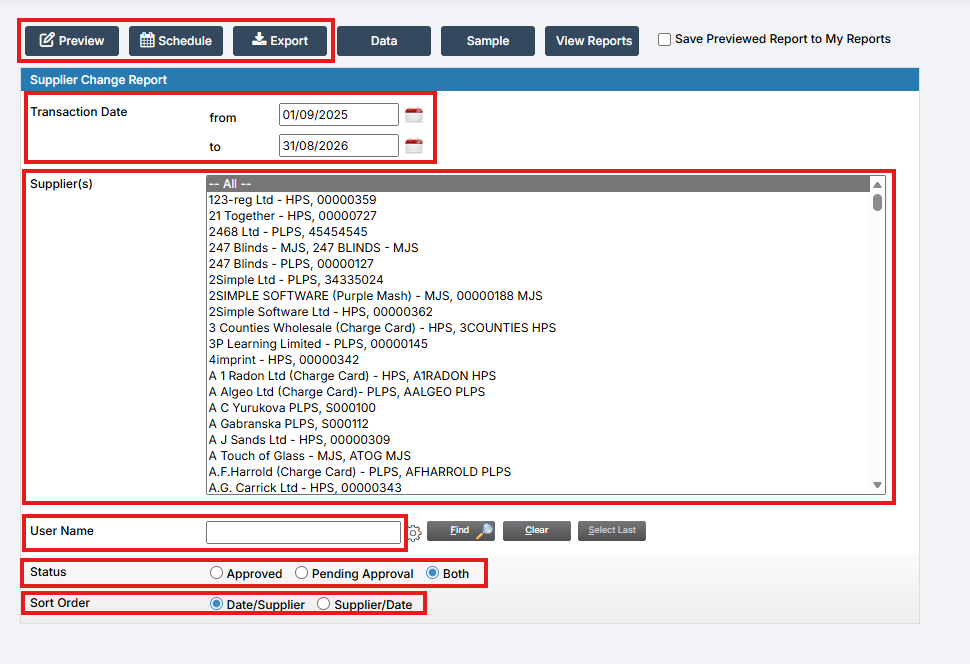The width and height of the screenshot is (970, 664).
Task: Choose Pending Approval status option
Action: click(x=301, y=573)
